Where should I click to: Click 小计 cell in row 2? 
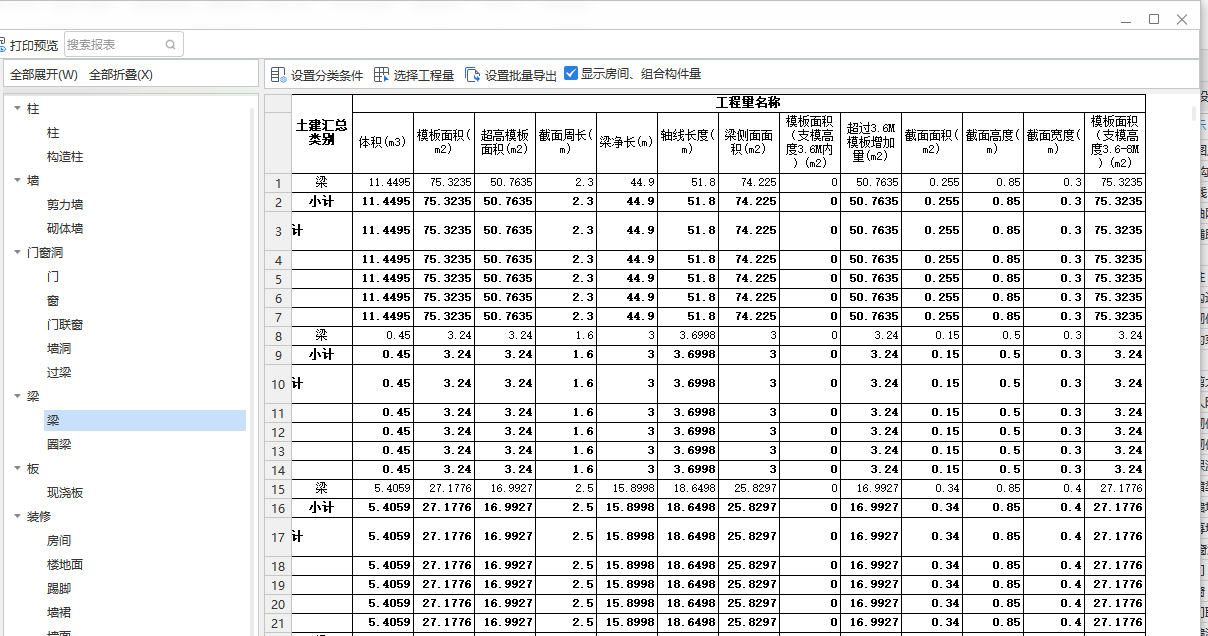pos(321,202)
